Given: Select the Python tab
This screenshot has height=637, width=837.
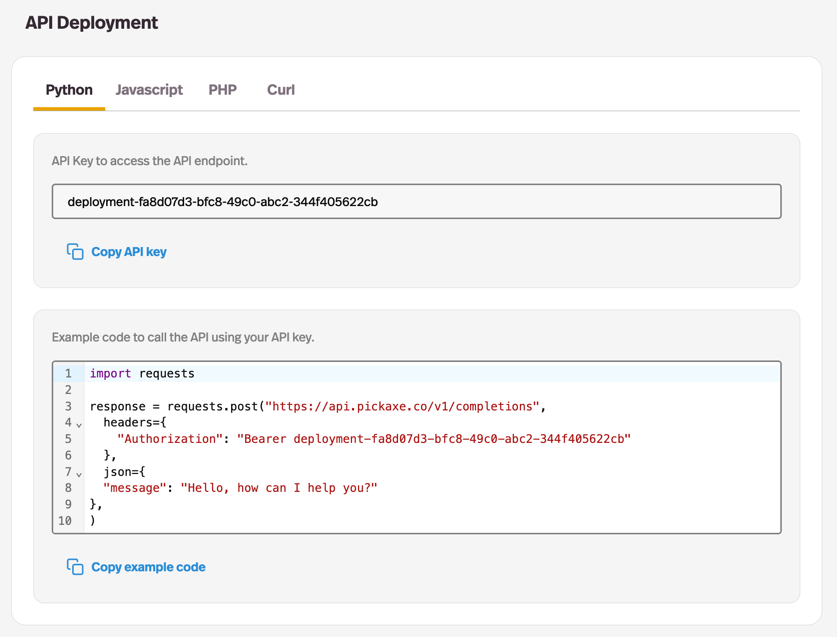Looking at the screenshot, I should (x=68, y=90).
